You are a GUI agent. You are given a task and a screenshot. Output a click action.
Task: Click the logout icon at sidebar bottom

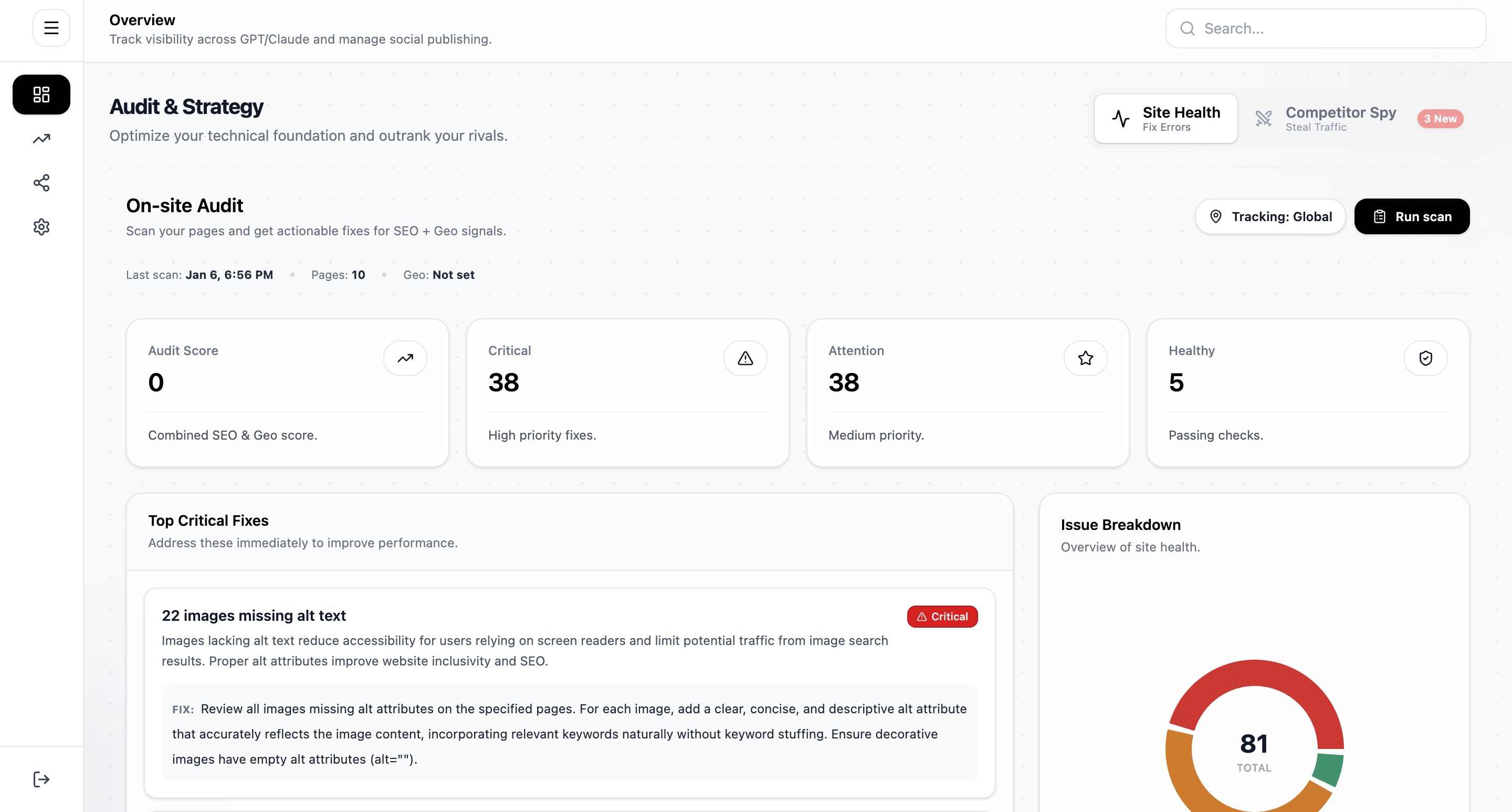pyautogui.click(x=41, y=779)
